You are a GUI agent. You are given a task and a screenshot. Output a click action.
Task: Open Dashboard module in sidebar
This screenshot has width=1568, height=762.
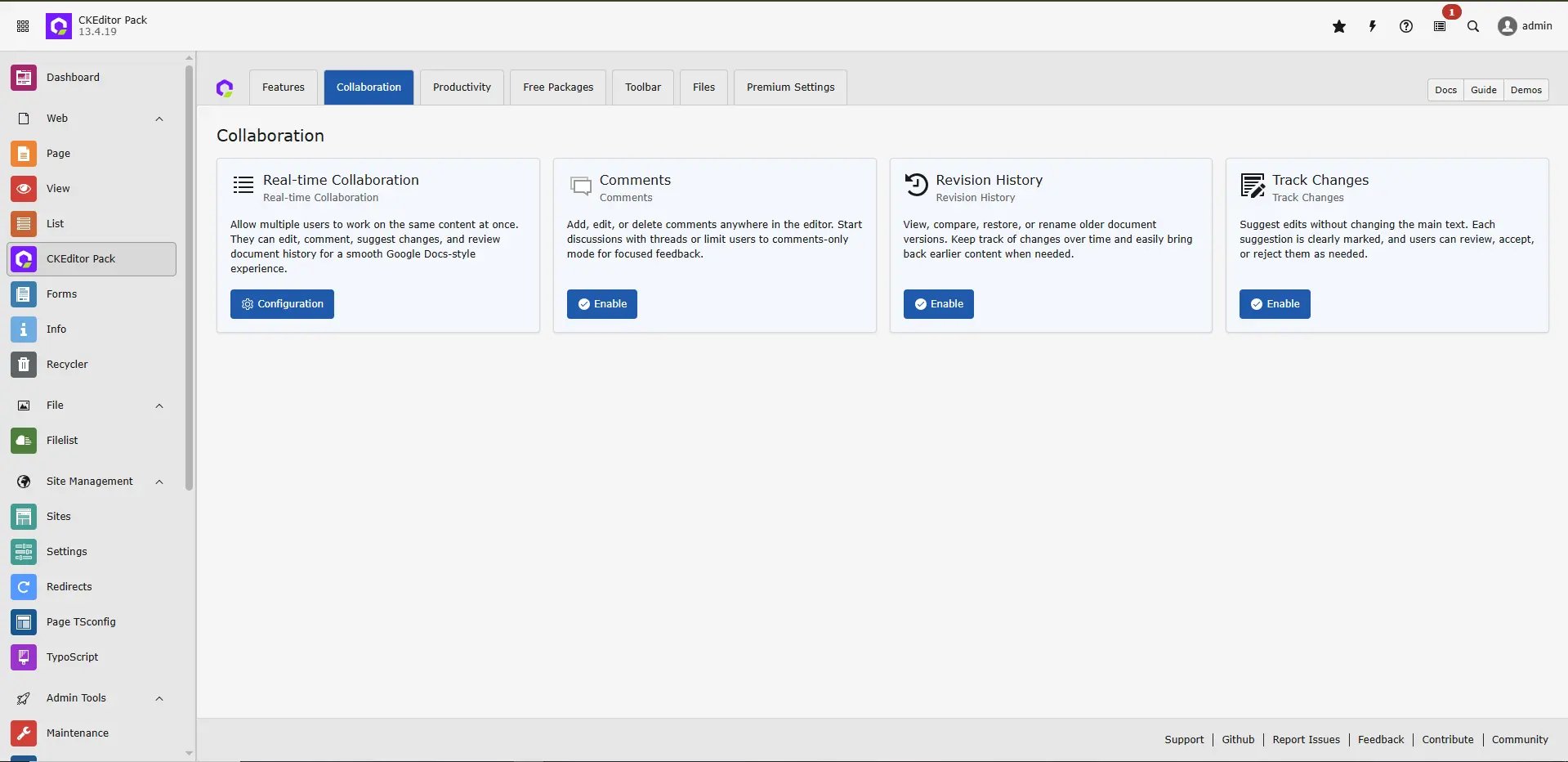92,78
